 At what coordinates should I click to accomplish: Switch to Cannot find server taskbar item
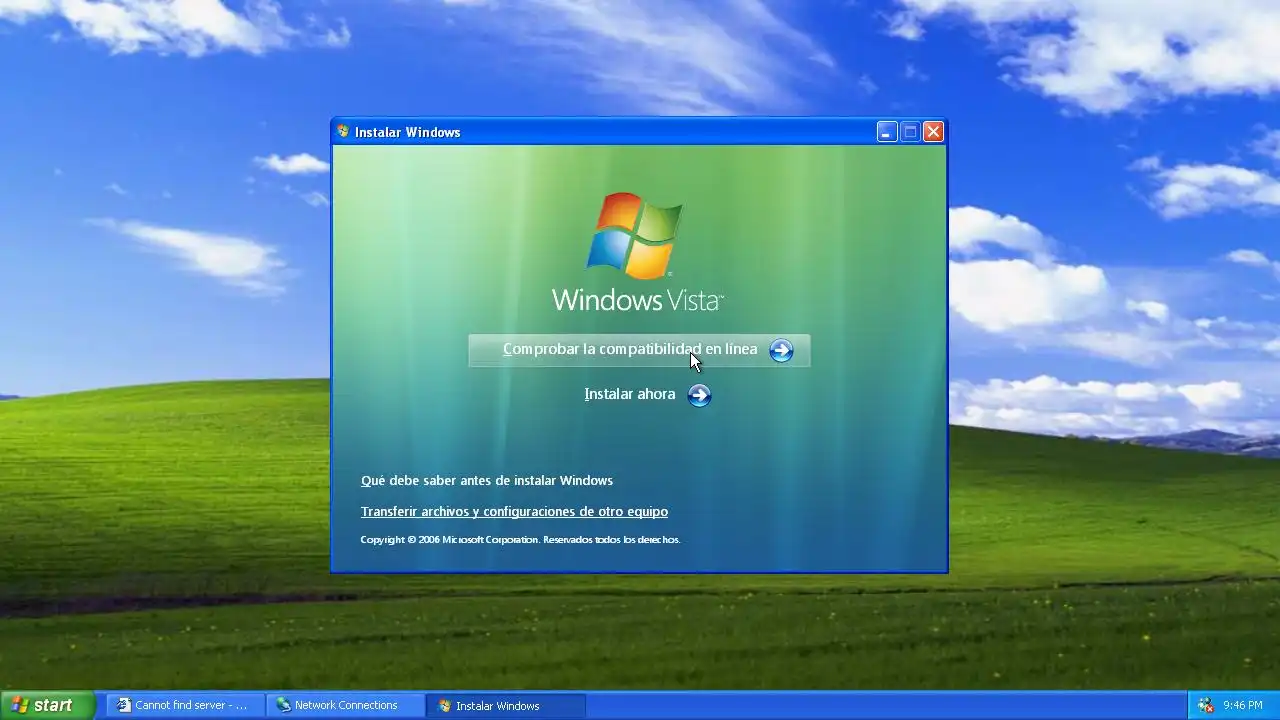186,705
